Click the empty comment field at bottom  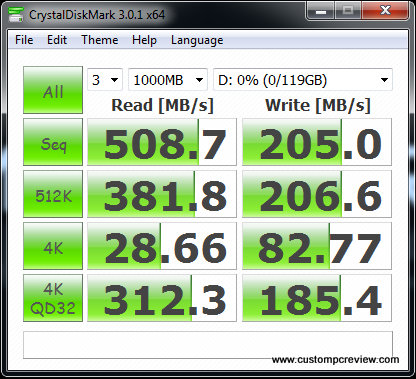click(x=208, y=345)
